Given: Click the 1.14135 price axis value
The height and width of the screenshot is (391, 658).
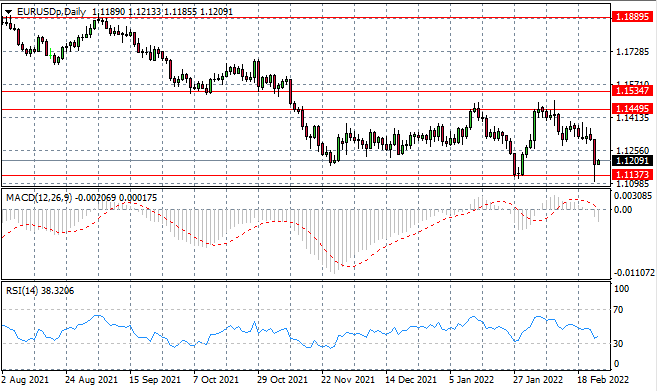Looking at the screenshot, I should click(632, 117).
